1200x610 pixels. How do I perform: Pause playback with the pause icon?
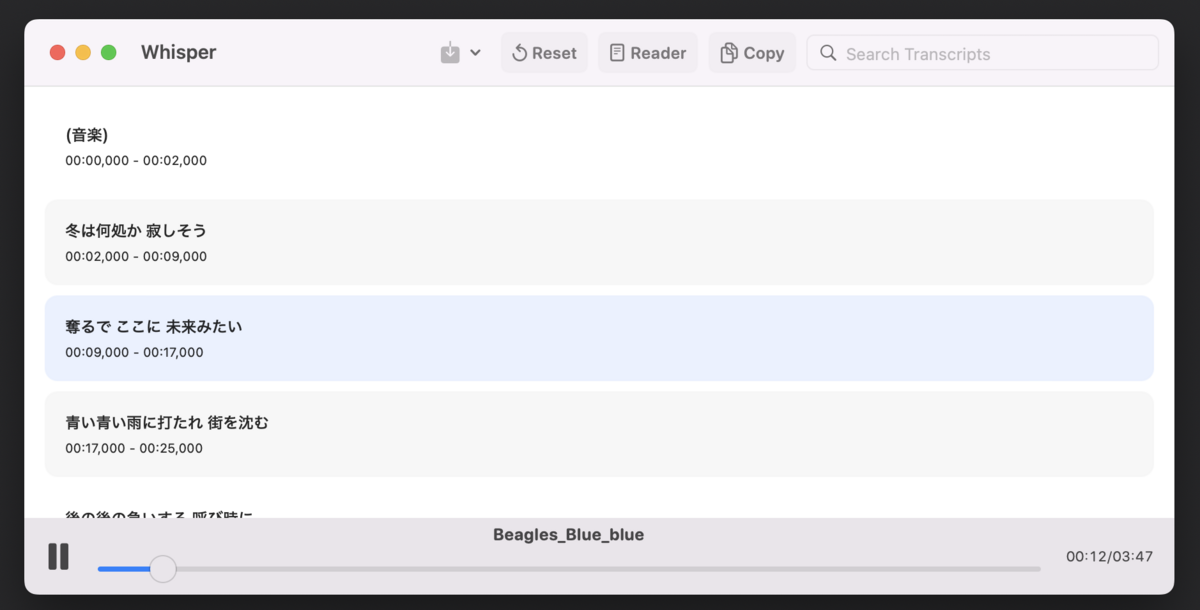point(59,557)
